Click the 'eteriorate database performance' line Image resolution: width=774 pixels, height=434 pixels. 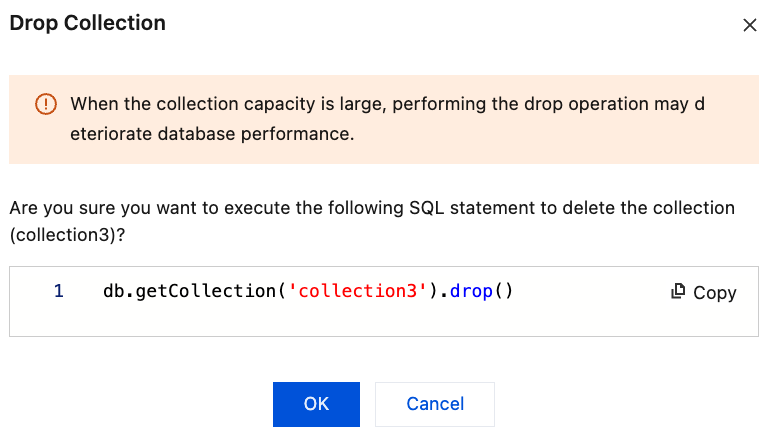[212, 134]
